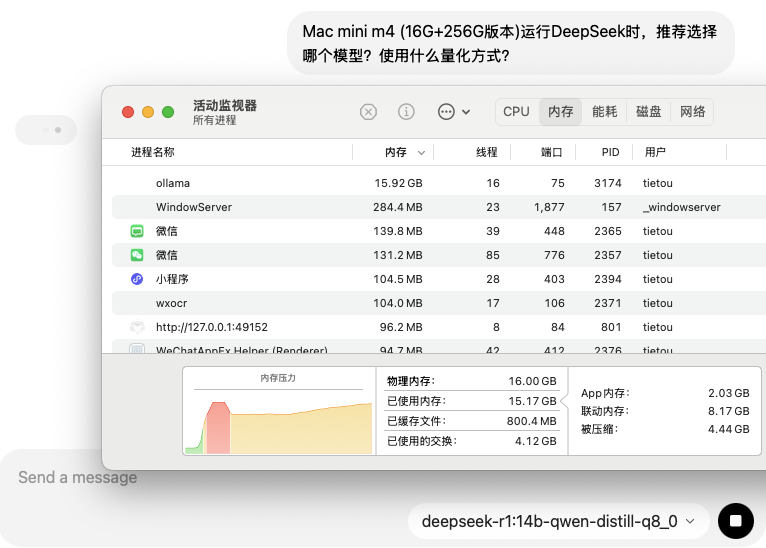Click the 内存压力 graph

(x=278, y=411)
